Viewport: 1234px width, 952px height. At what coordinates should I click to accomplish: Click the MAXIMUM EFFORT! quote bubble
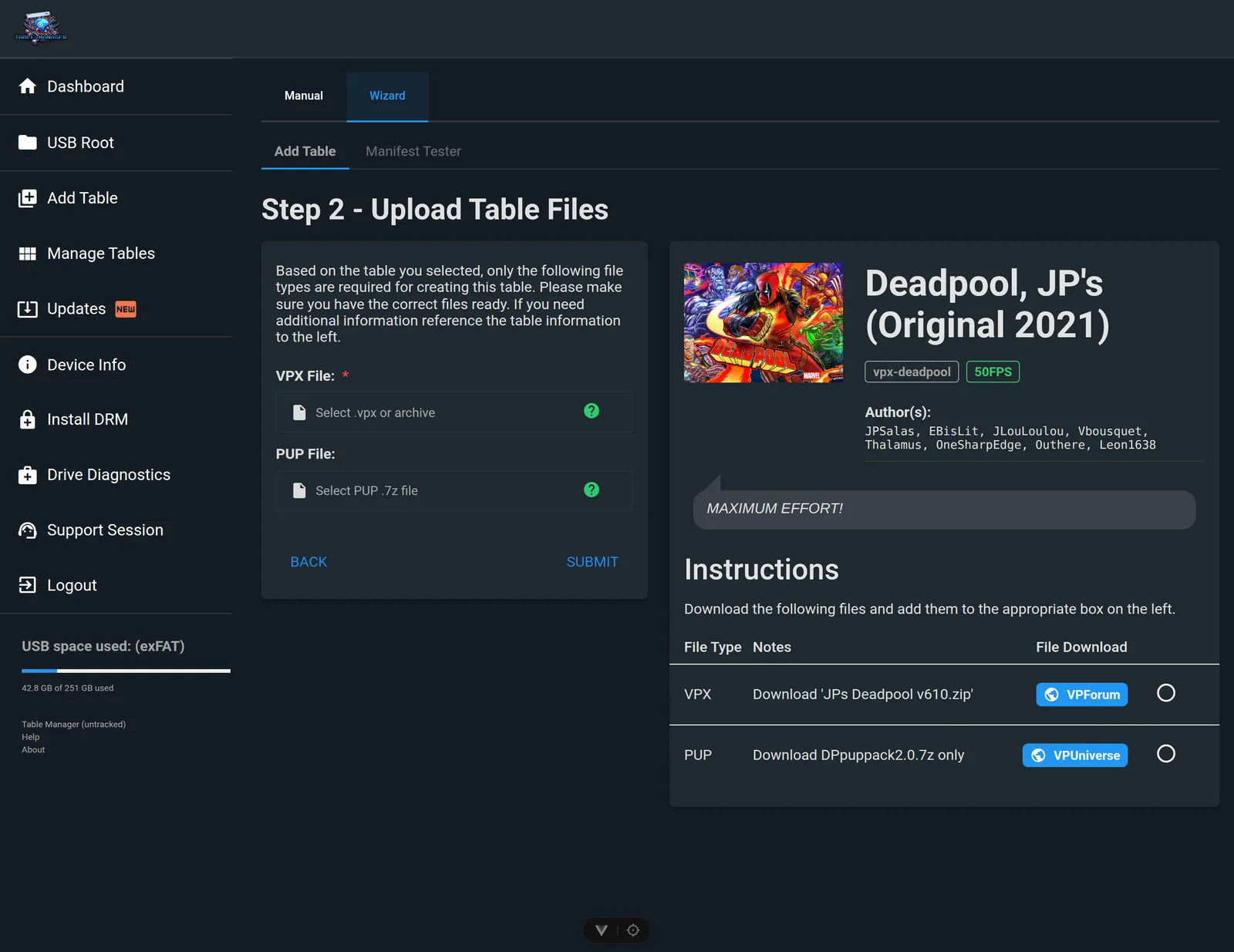click(944, 509)
